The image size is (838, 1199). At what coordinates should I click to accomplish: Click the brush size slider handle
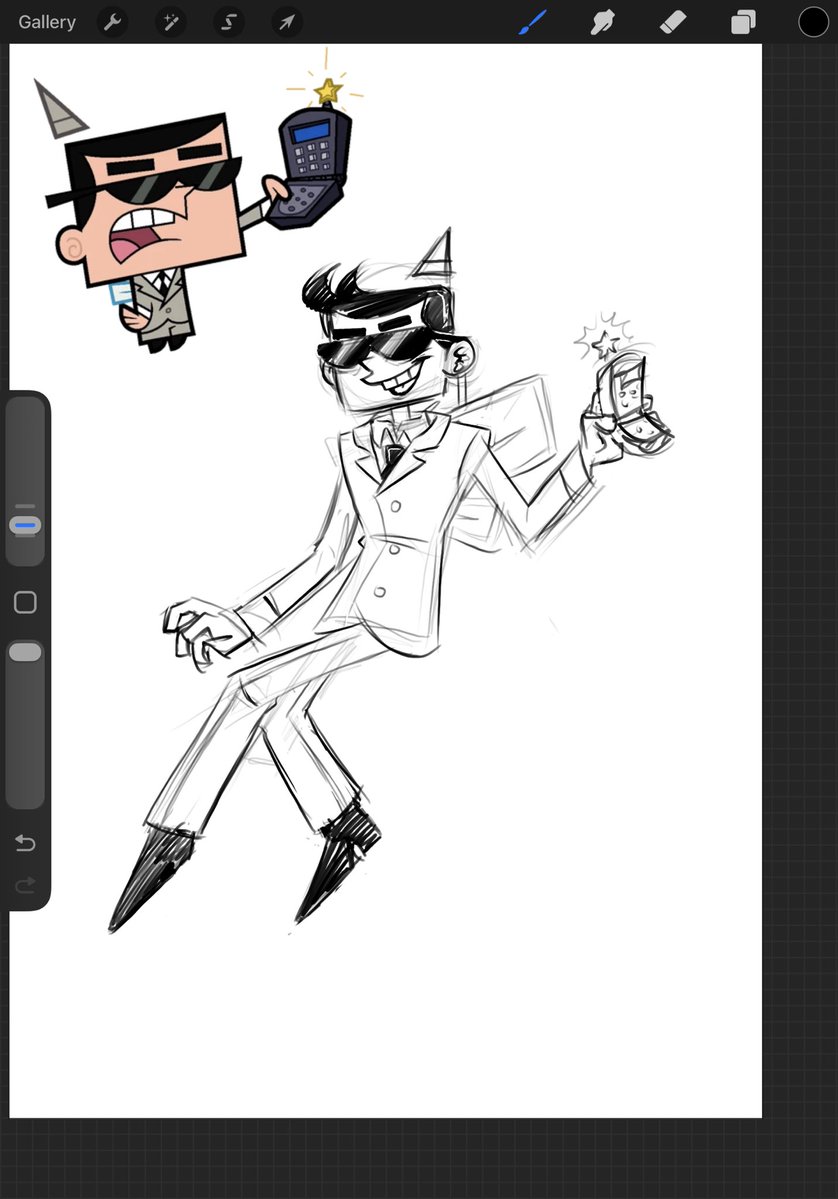[x=25, y=525]
